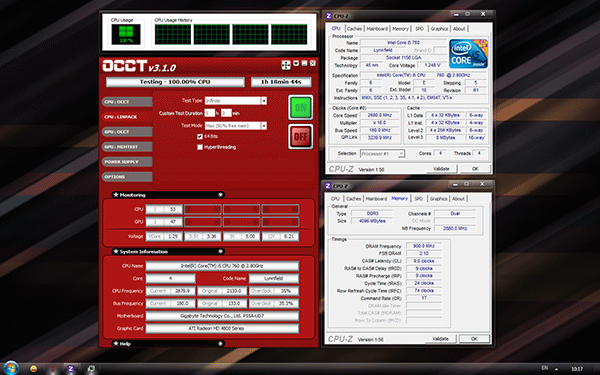Click the Z icon in bottom CPU-Z titlebar

click(x=328, y=186)
